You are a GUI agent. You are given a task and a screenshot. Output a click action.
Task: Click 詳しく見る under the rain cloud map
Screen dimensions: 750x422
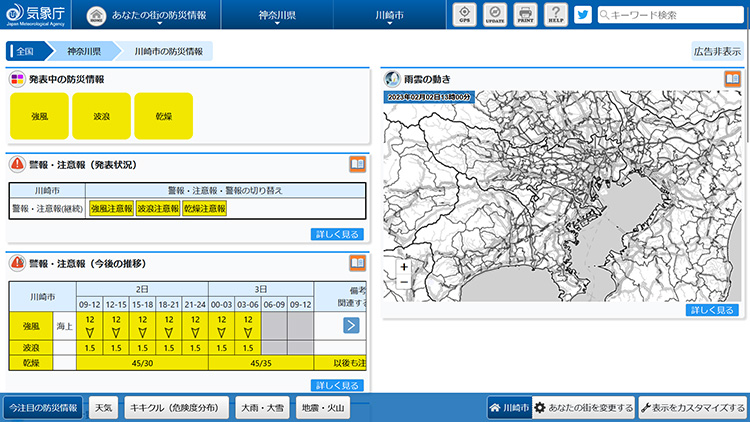click(713, 310)
